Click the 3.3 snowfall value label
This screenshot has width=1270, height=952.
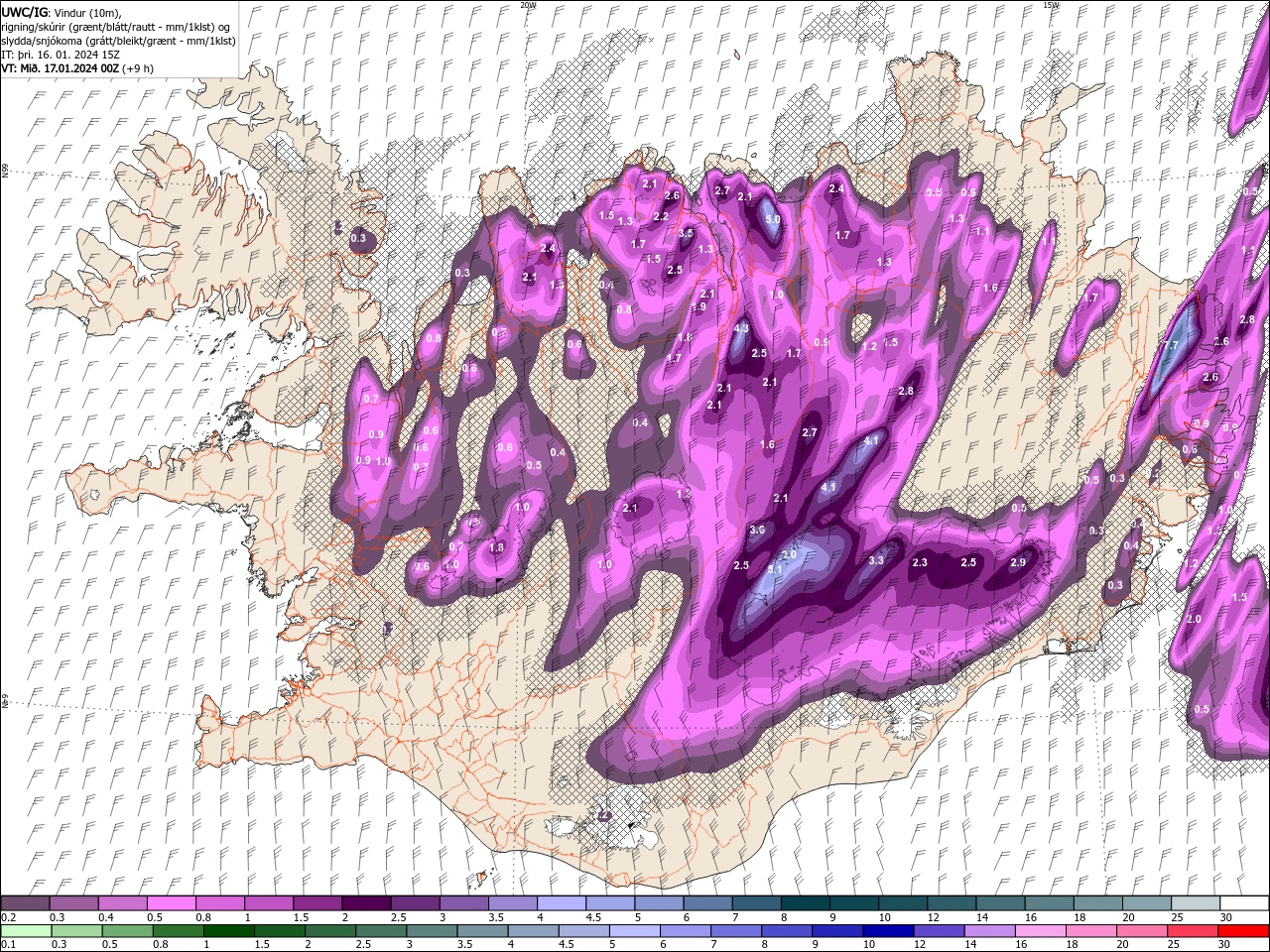tap(876, 560)
